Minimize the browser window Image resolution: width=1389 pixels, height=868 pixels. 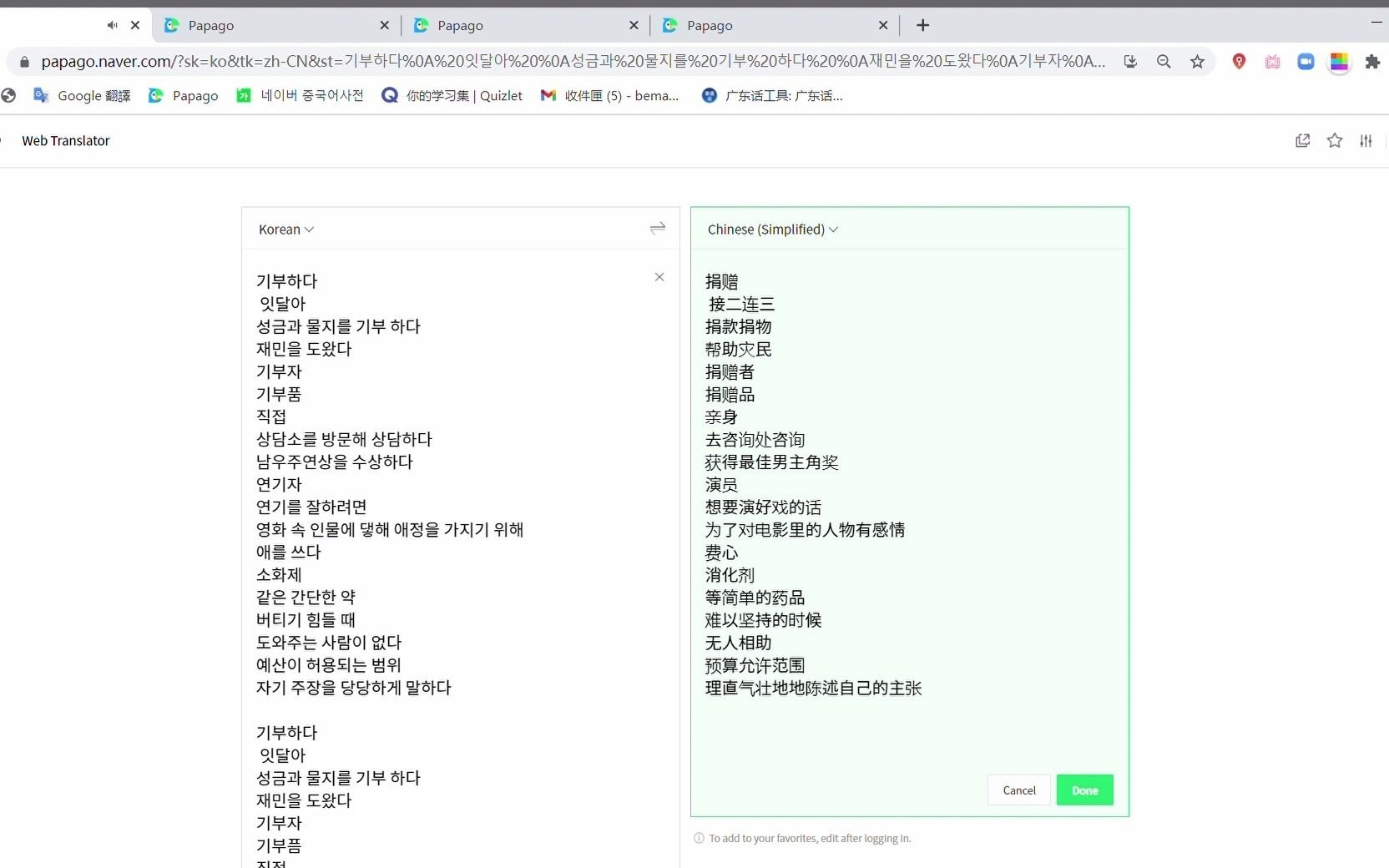pyautogui.click(x=1376, y=23)
